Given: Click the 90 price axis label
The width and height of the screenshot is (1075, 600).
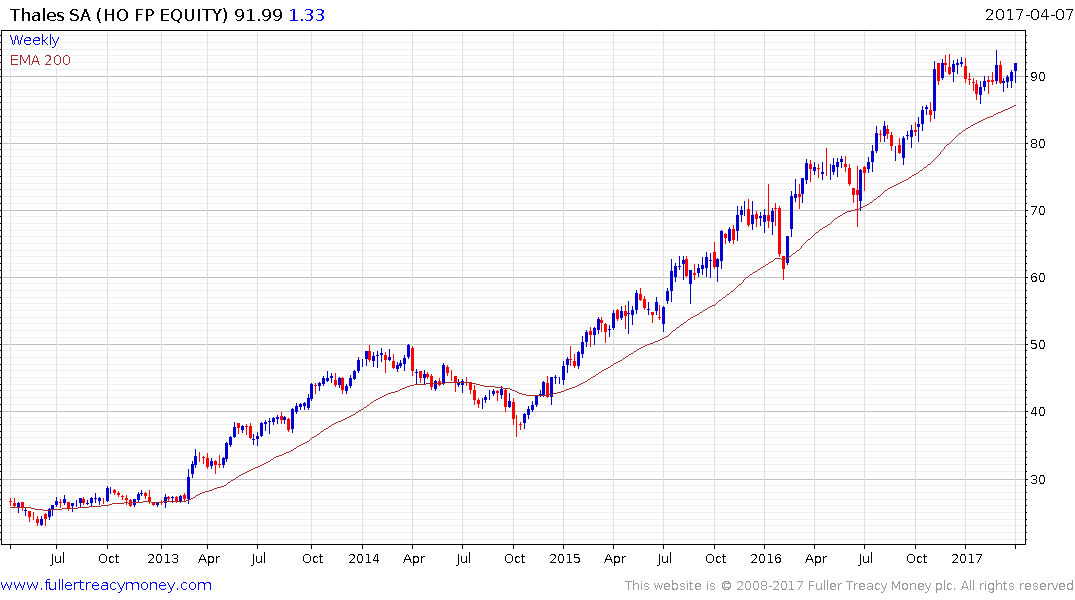Looking at the screenshot, I should [x=1038, y=77].
